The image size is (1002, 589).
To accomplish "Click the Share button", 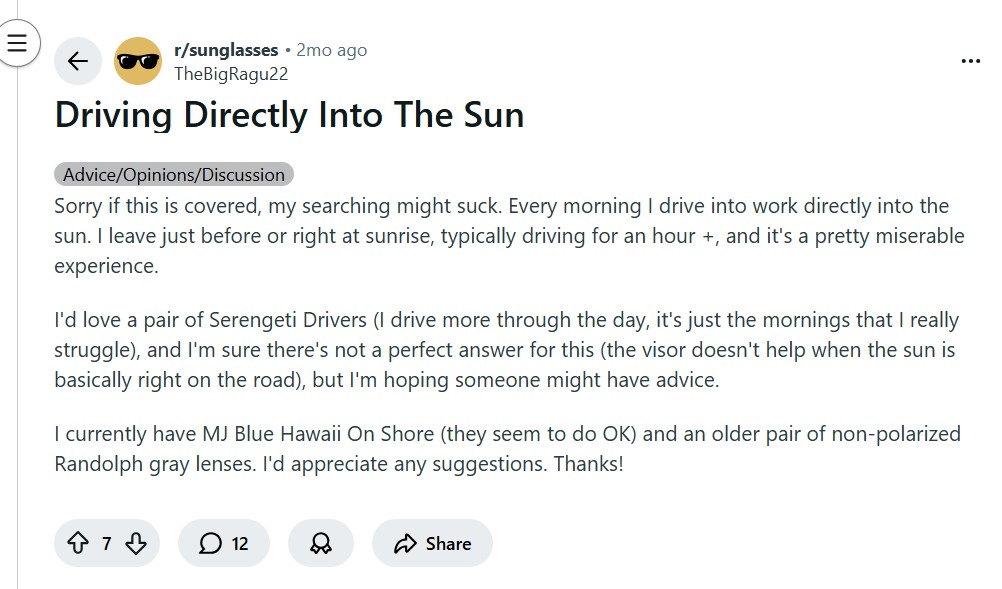I will (x=432, y=543).
